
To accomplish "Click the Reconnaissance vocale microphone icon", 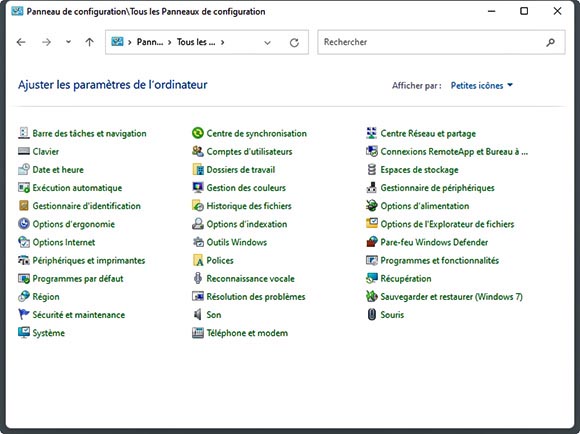I will pyautogui.click(x=198, y=278).
